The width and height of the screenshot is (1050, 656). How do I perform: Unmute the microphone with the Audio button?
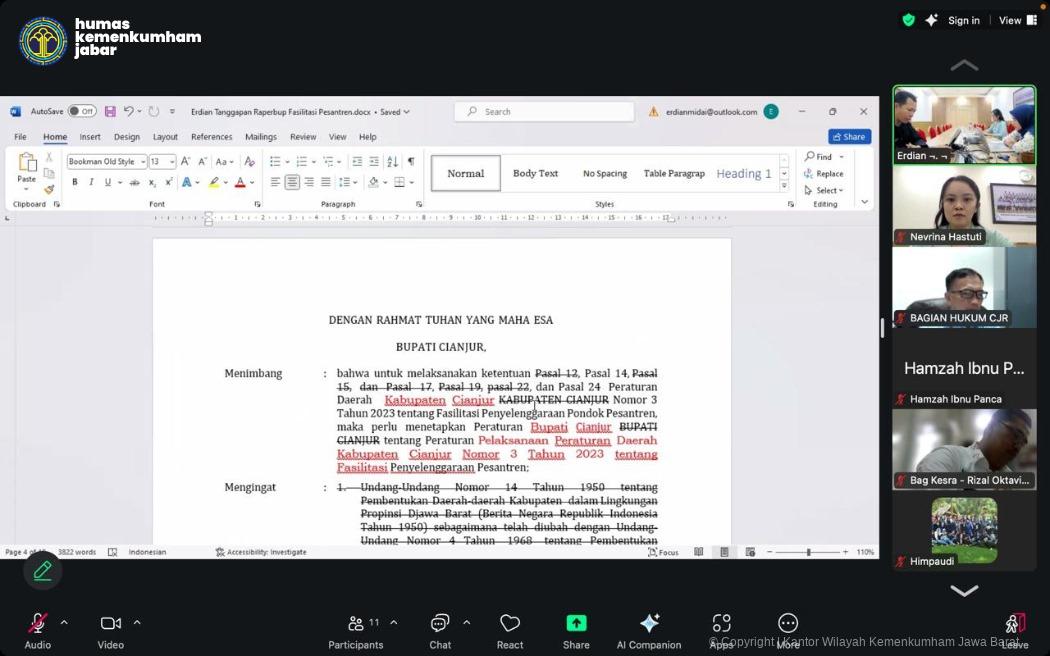coord(37,624)
